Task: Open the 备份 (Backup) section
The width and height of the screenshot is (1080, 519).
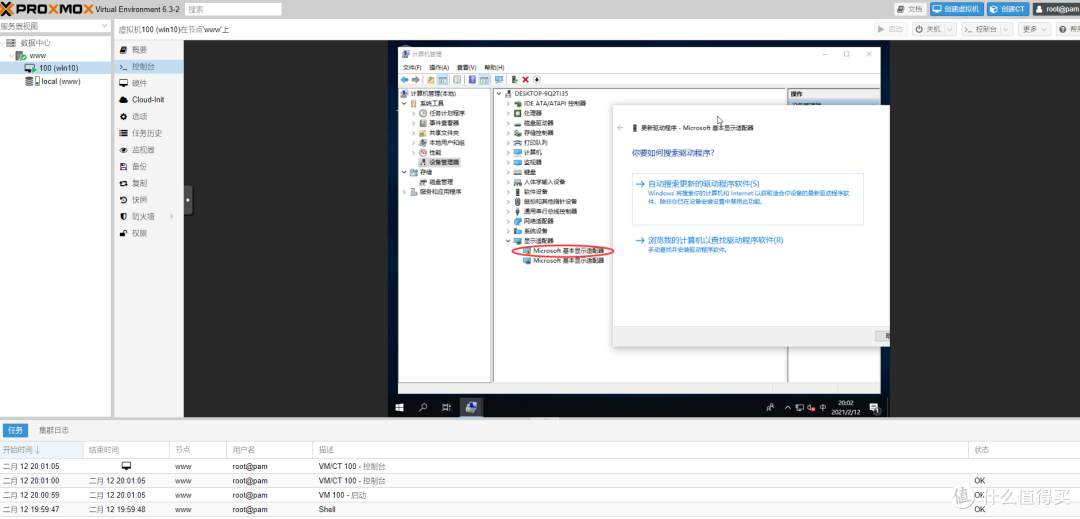Action: click(x=139, y=166)
